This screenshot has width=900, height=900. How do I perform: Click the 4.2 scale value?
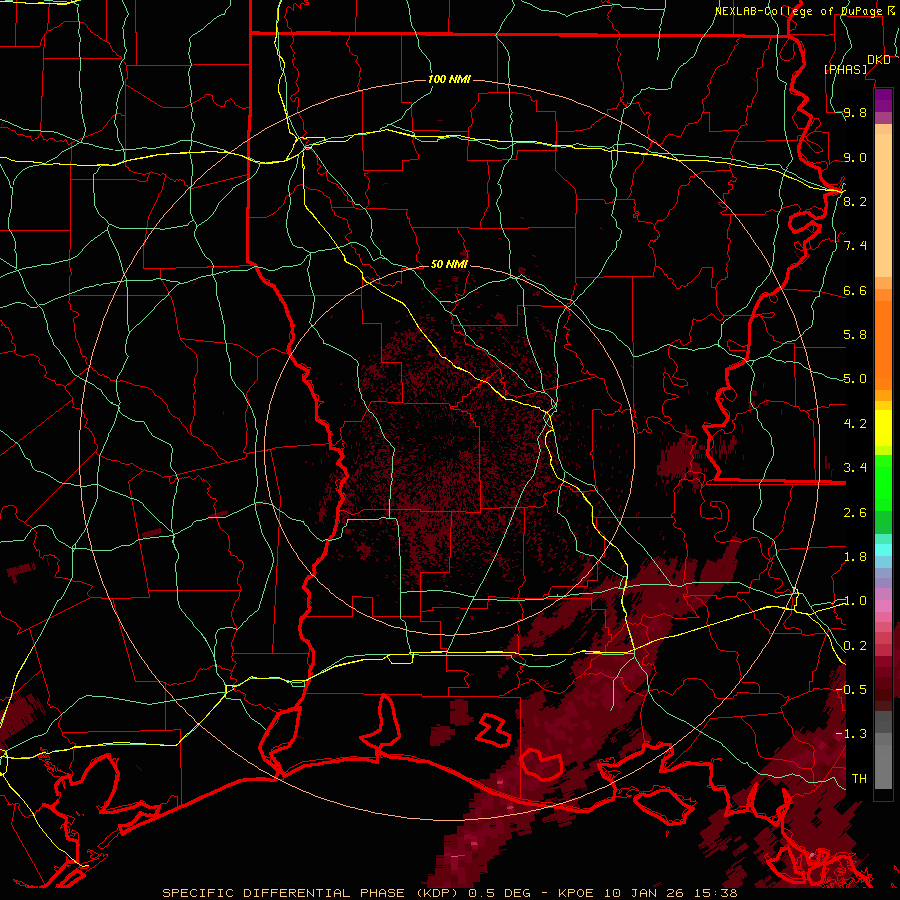[x=855, y=424]
